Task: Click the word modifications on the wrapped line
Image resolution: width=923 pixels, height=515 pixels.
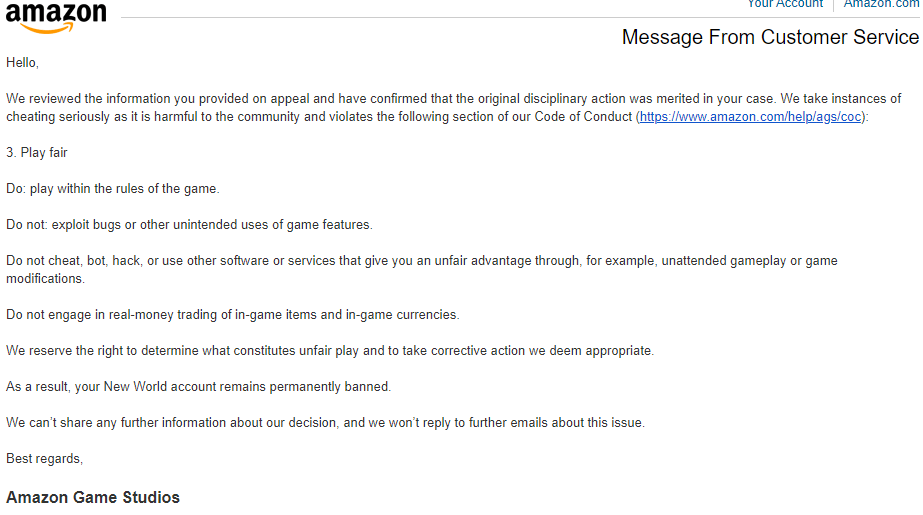Action: tap(45, 279)
